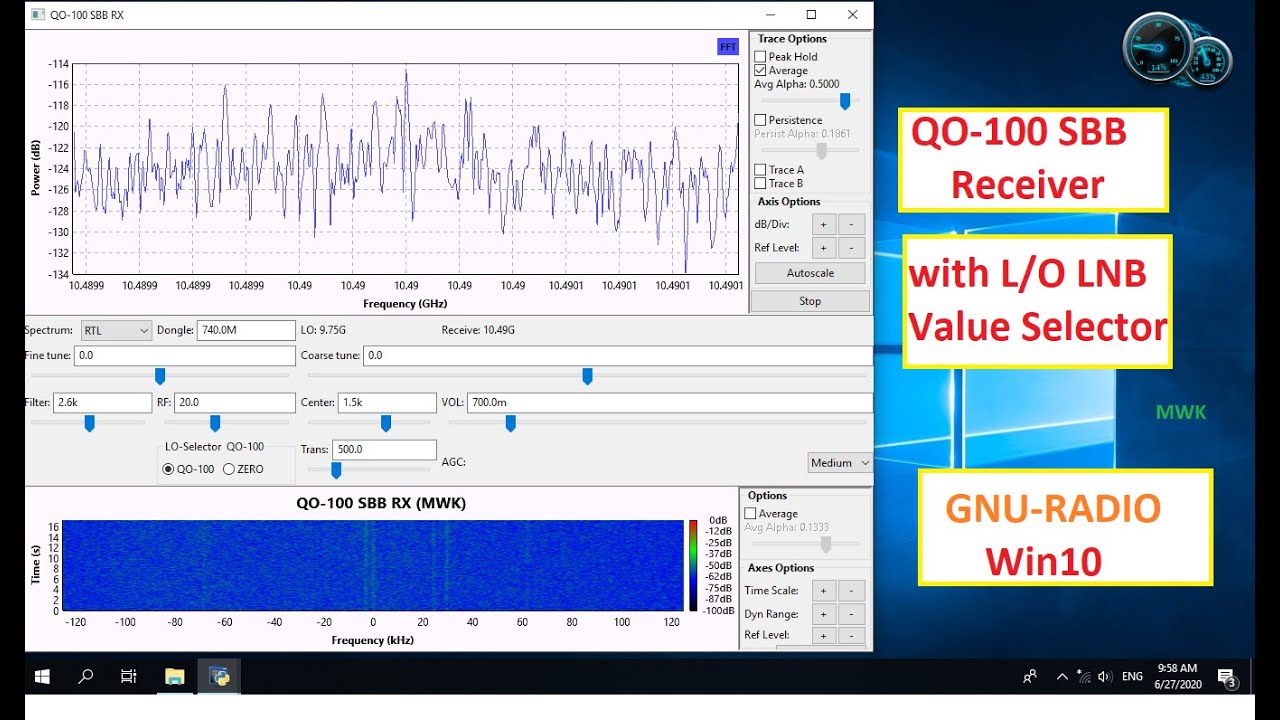The height and width of the screenshot is (720, 1280).
Task: Click the RF gain slider handle
Action: tap(215, 423)
